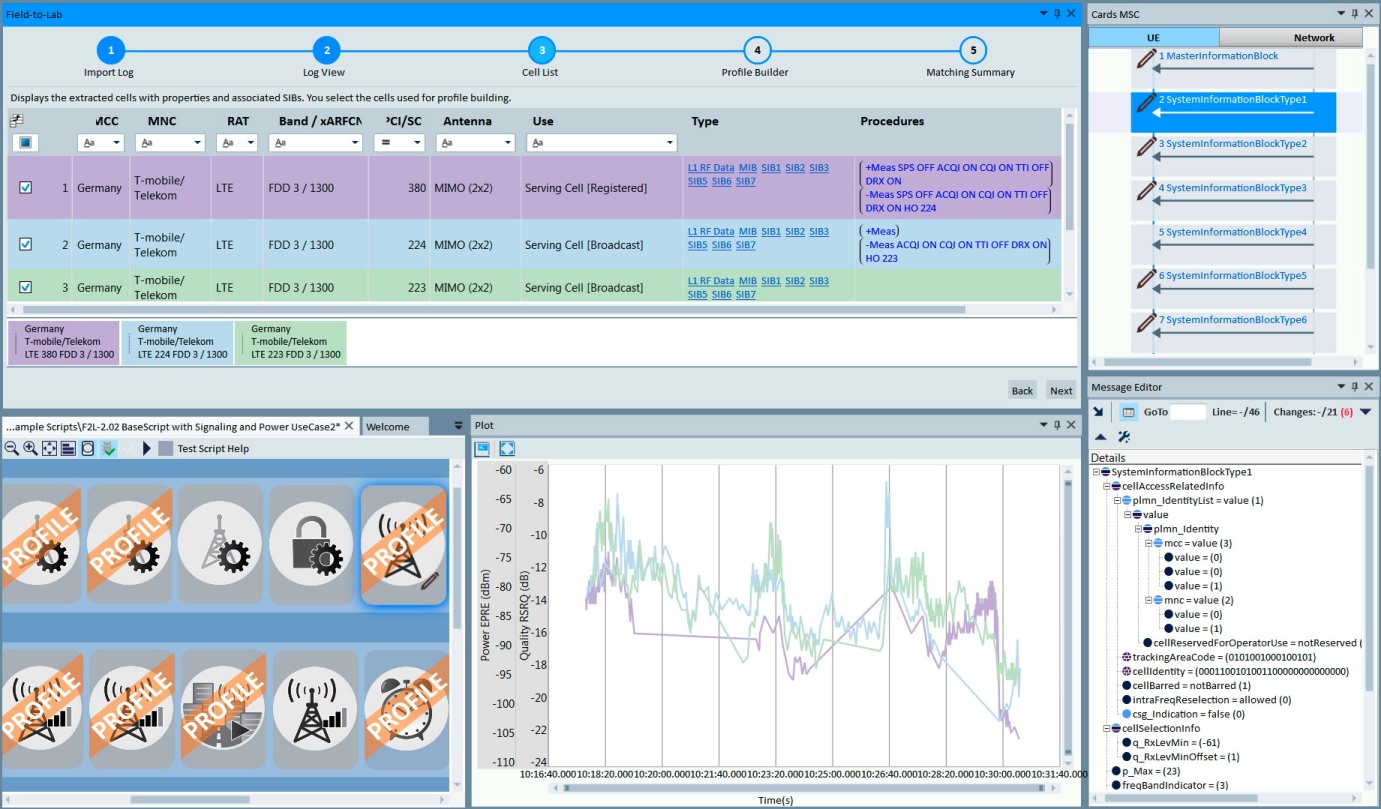Open the Use column filter dropdown
Image resolution: width=1381 pixels, height=809 pixels.
668,143
